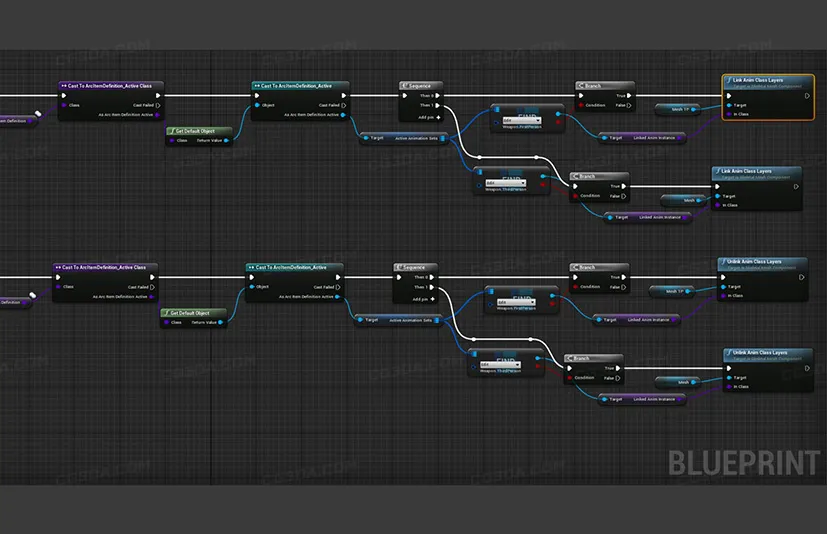Click Linked Anim Instance pin feeding highlighted Link node
827x534 pixels.
click(680, 138)
